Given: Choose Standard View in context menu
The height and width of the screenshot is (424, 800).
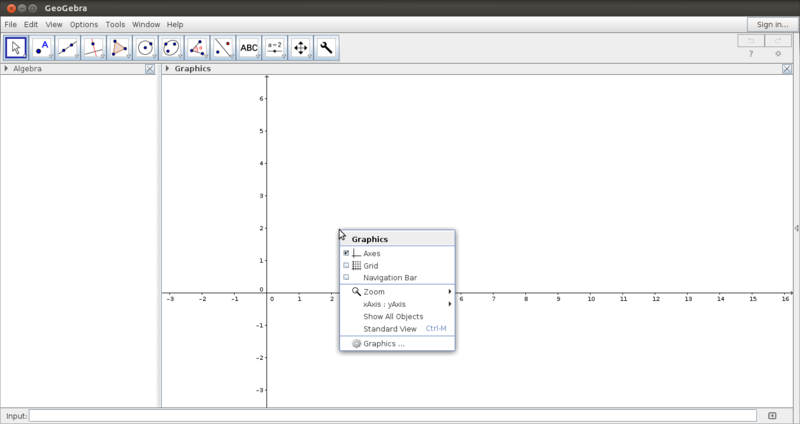Looking at the screenshot, I should [397, 329].
